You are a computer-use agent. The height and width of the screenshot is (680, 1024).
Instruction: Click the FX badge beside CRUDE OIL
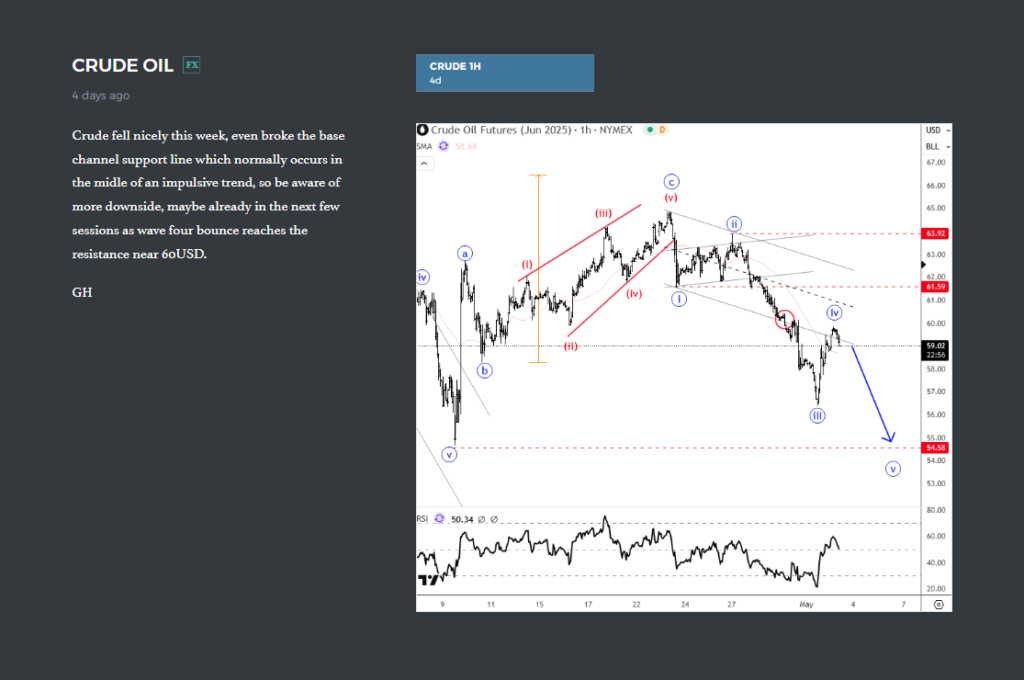(191, 65)
